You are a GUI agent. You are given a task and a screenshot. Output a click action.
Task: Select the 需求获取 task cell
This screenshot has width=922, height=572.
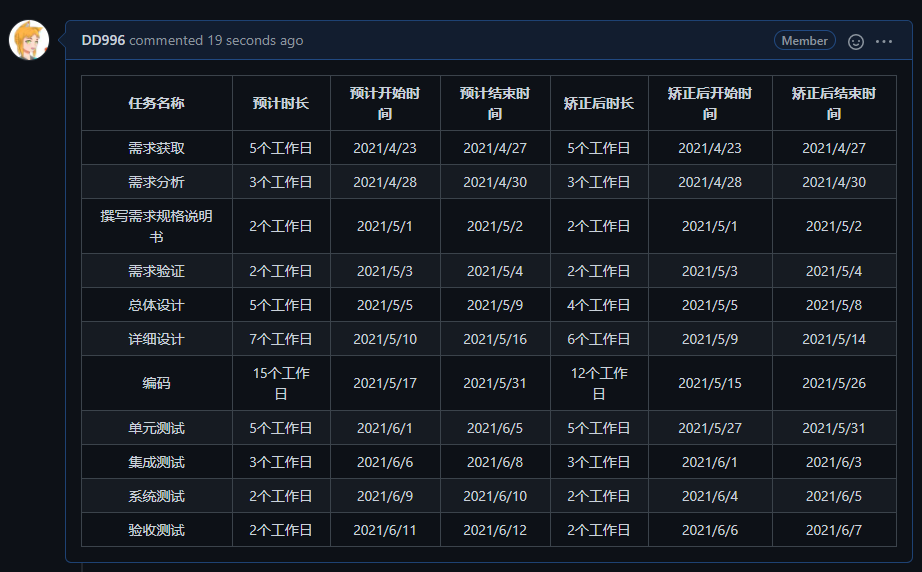[x=157, y=148]
